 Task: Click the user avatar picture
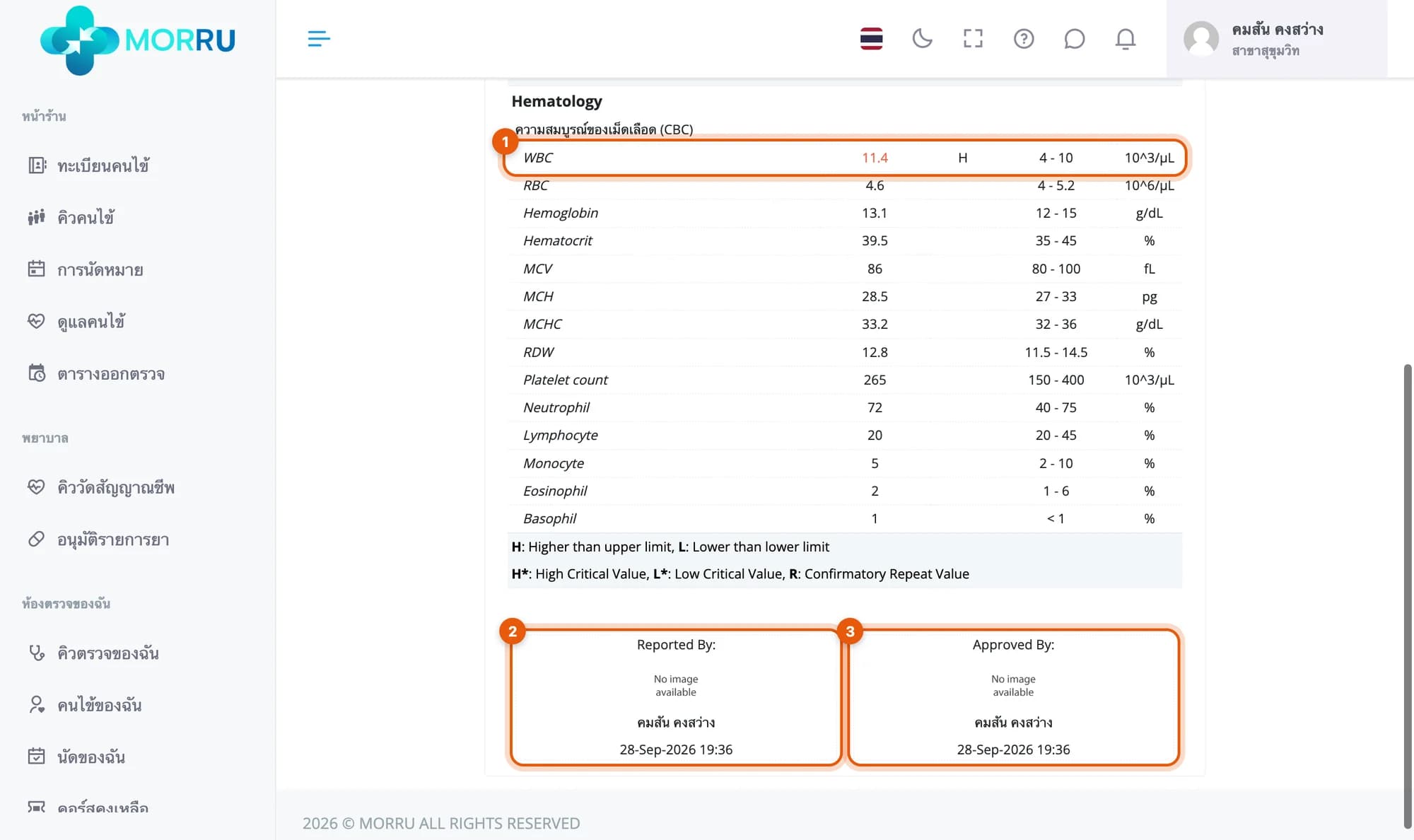(1200, 38)
